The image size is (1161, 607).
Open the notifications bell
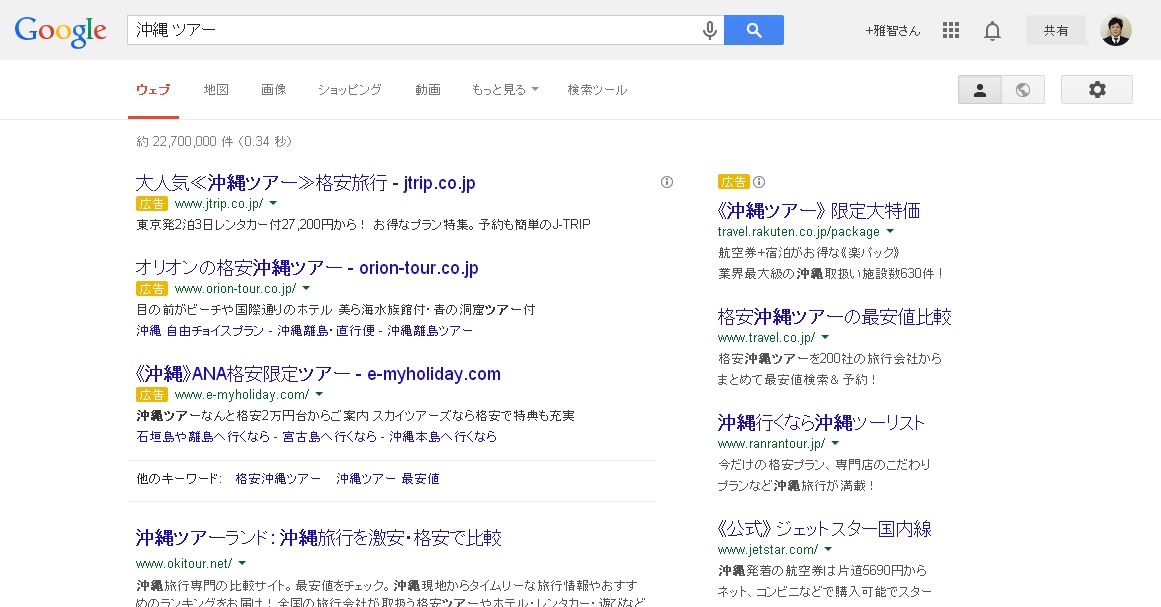coord(992,30)
